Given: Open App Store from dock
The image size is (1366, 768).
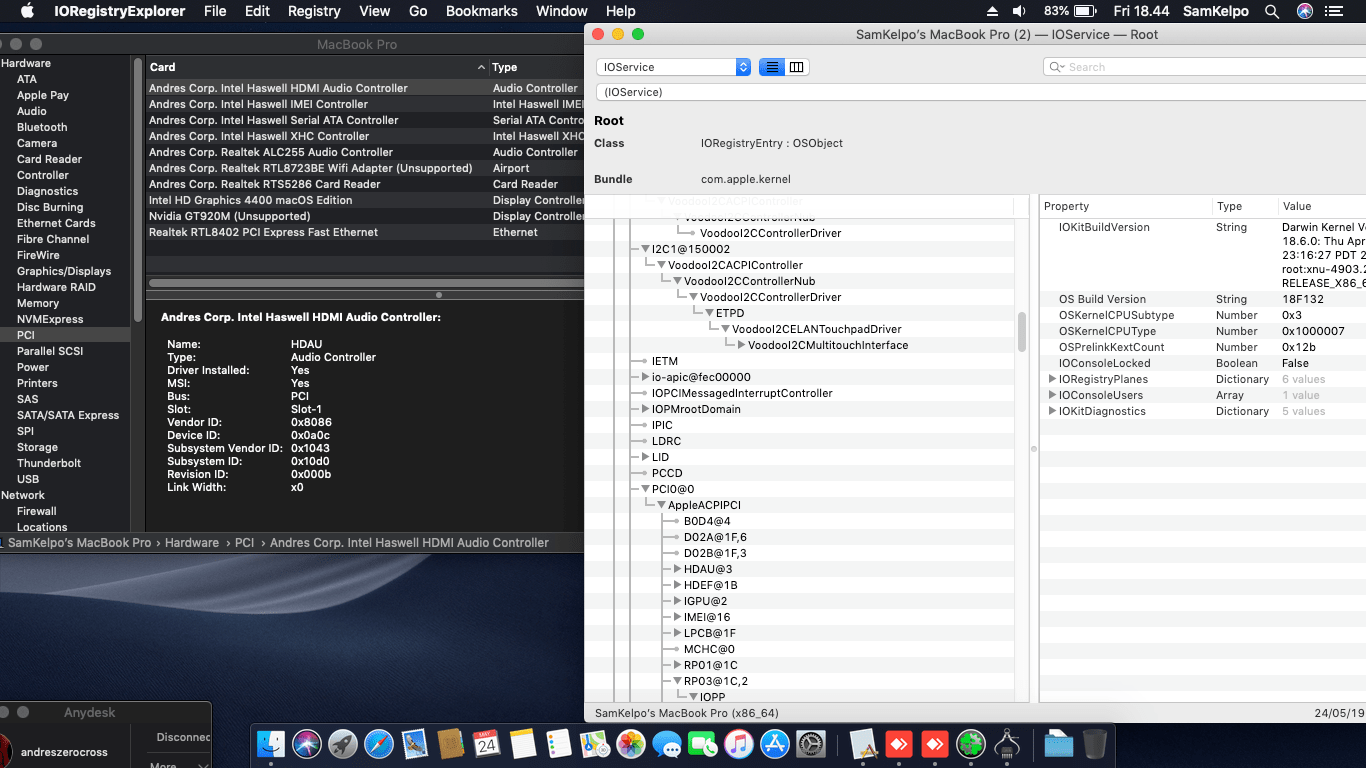Looking at the screenshot, I should coord(775,743).
